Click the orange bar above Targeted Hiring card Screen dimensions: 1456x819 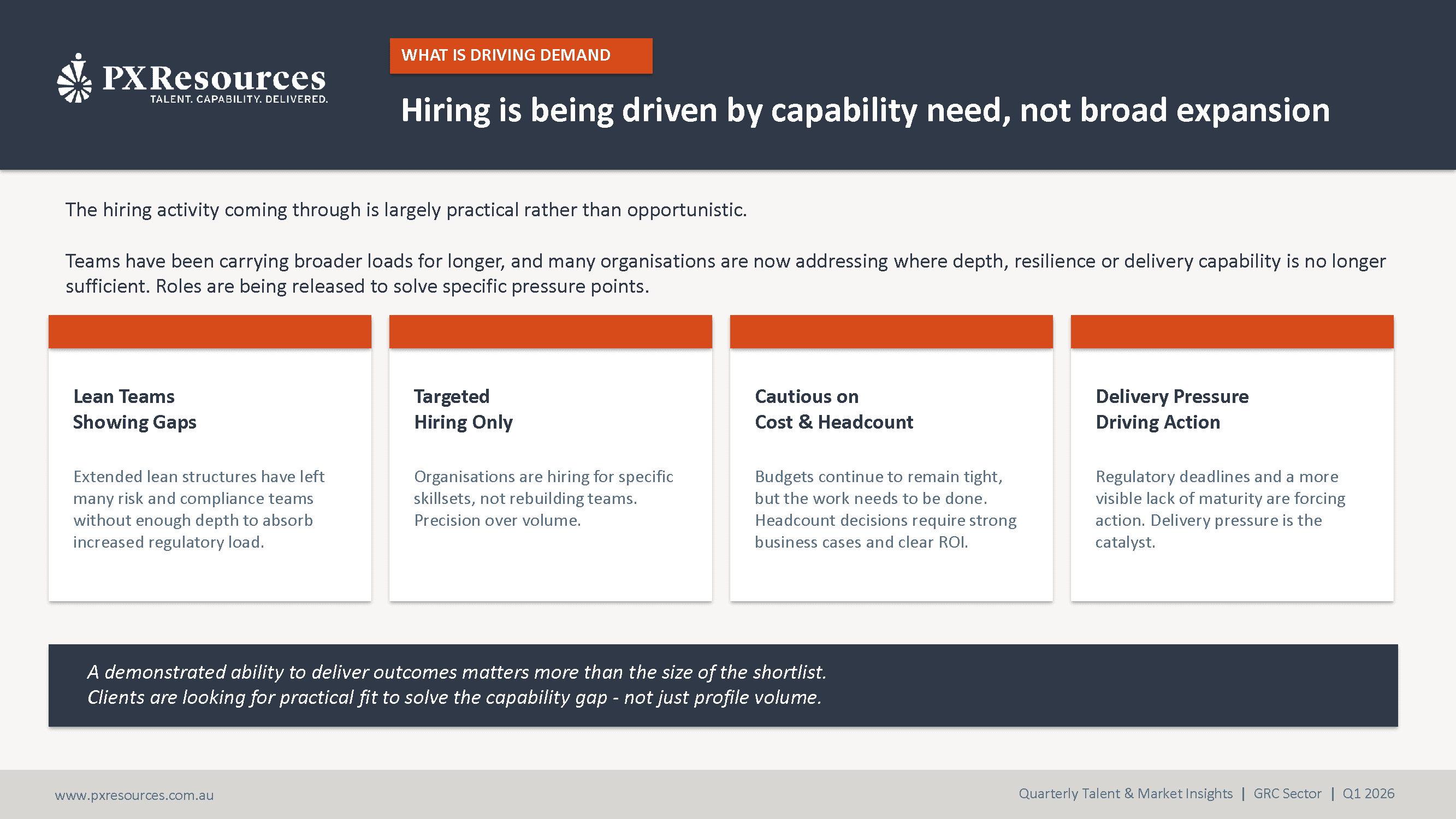(550, 331)
